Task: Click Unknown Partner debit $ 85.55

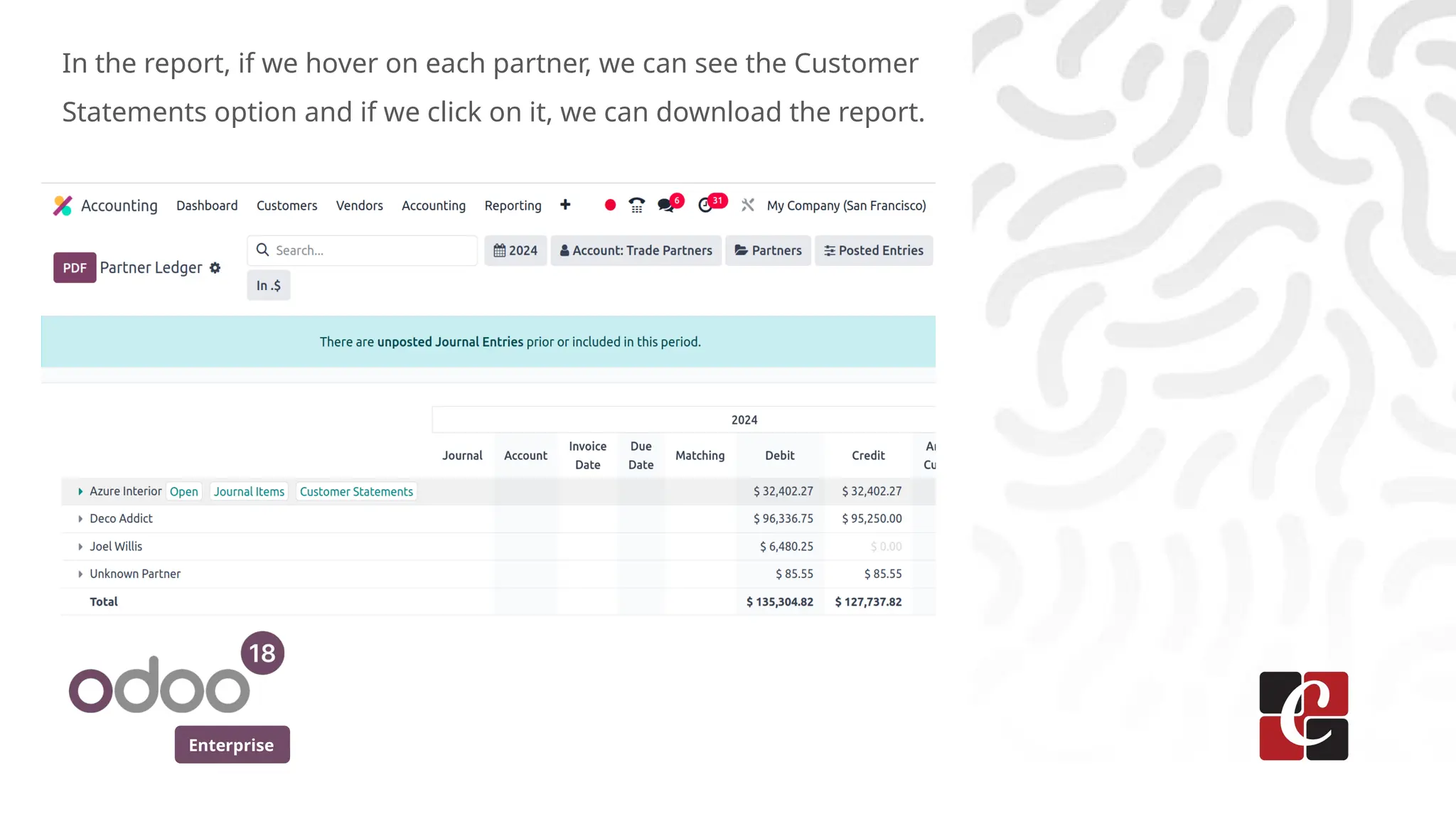Action: point(794,574)
